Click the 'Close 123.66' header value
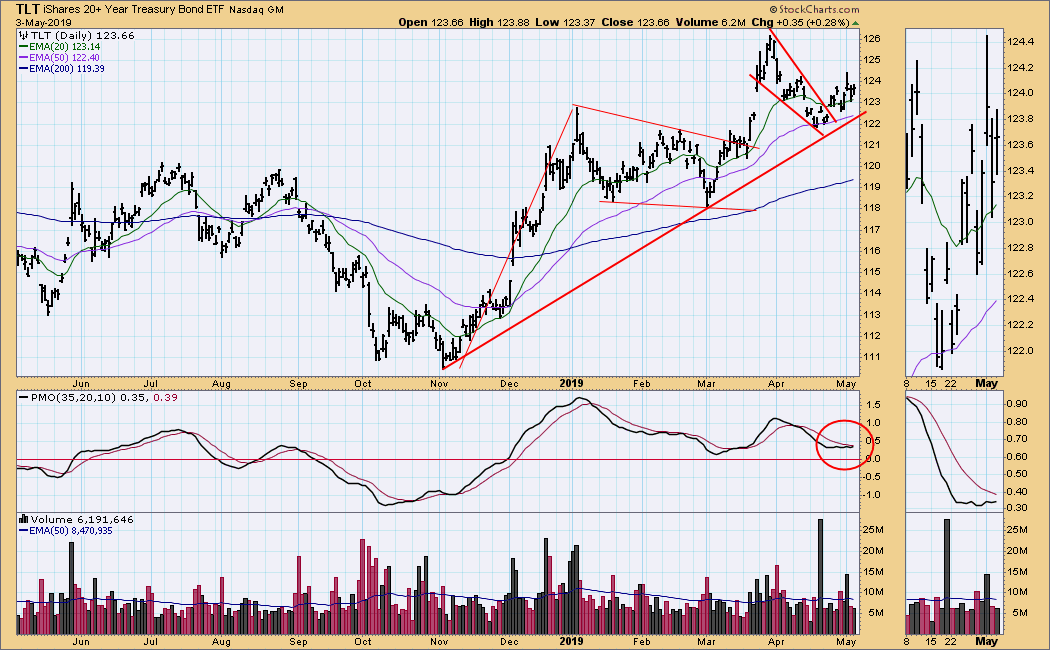The width and height of the screenshot is (1050, 650). (635, 22)
